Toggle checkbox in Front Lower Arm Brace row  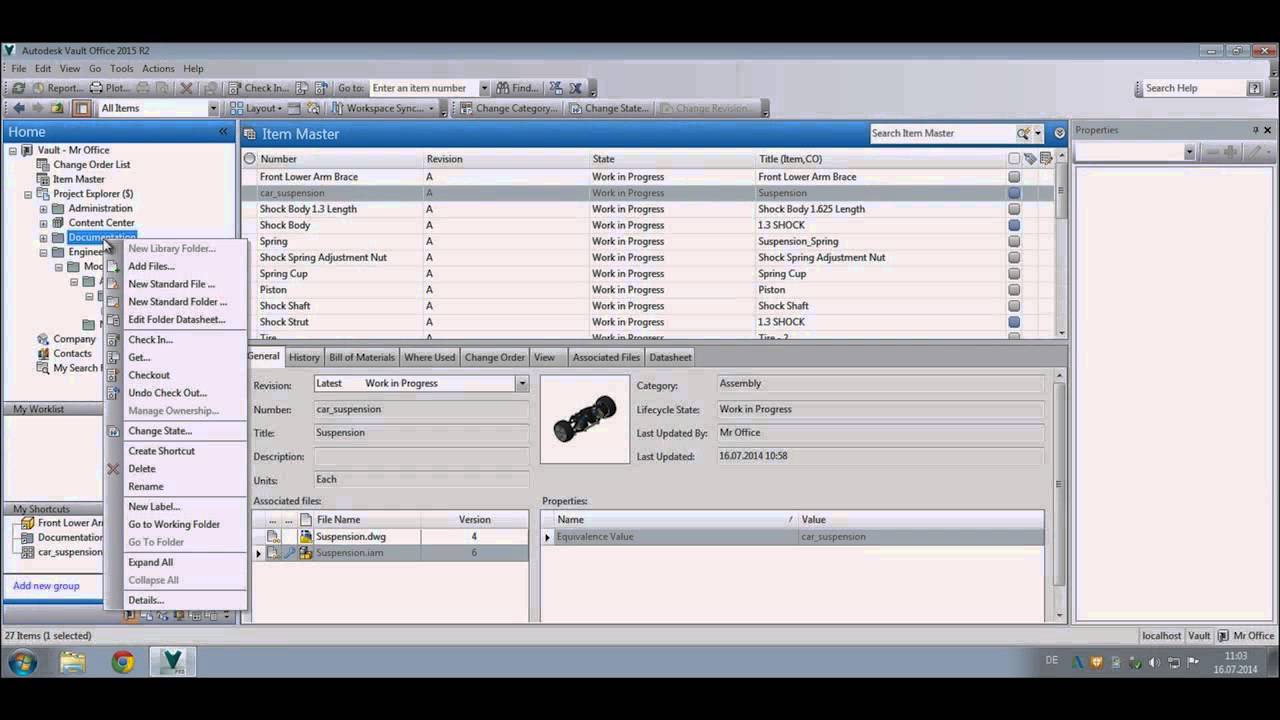[x=1014, y=177]
